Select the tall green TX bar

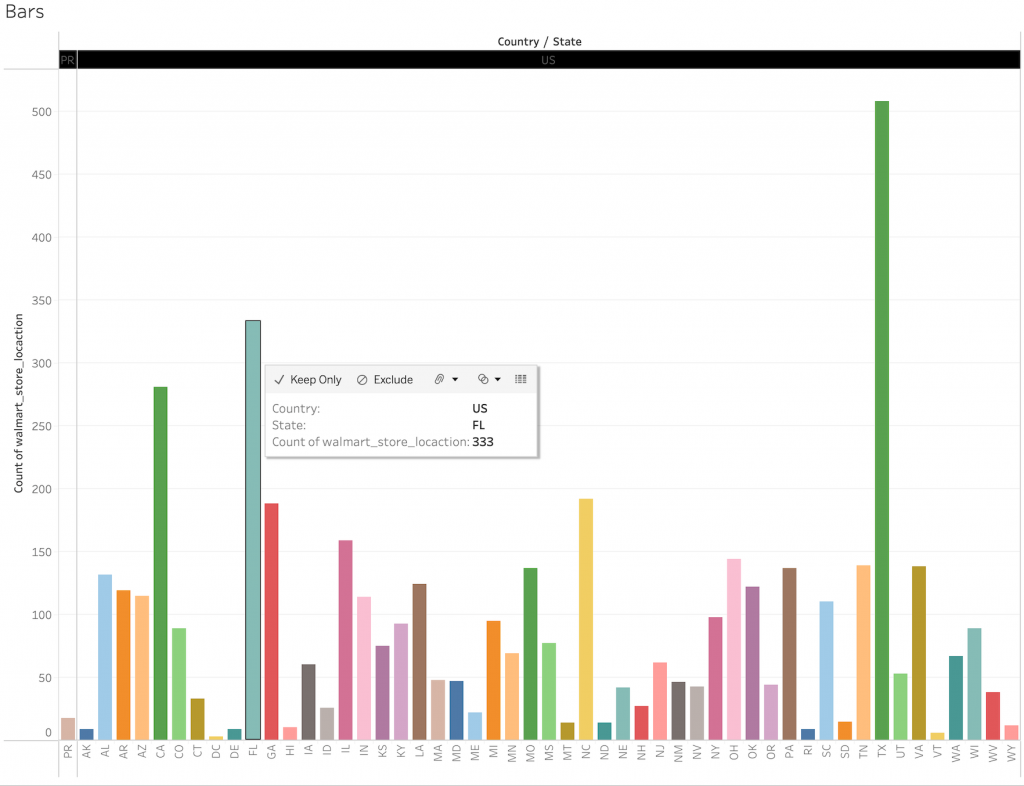click(x=882, y=420)
